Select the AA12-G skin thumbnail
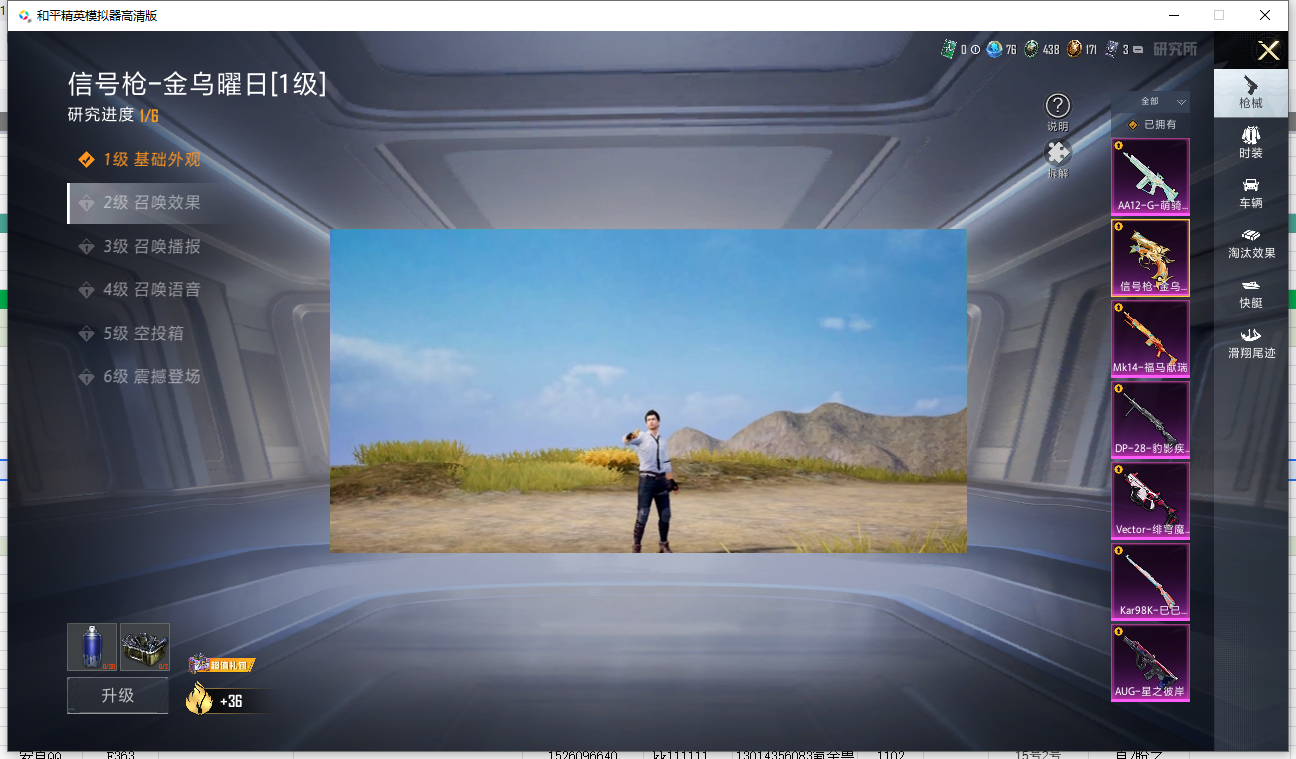 1151,176
